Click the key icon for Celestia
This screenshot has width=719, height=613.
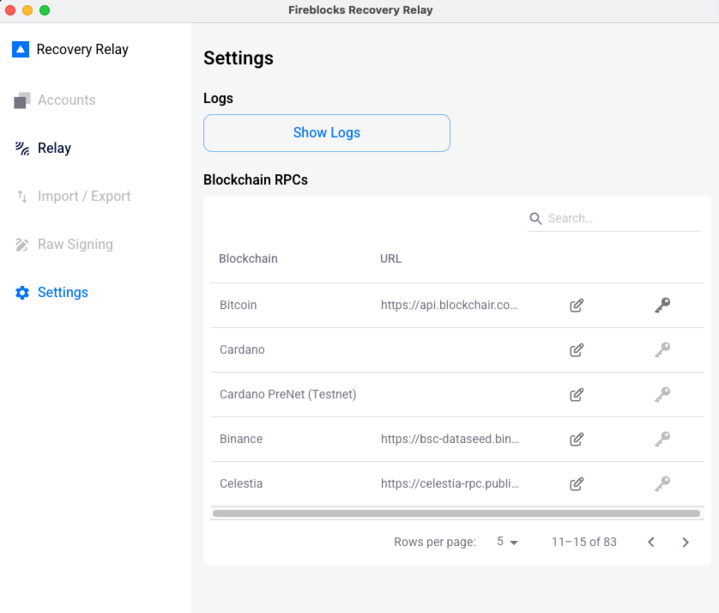[662, 484]
